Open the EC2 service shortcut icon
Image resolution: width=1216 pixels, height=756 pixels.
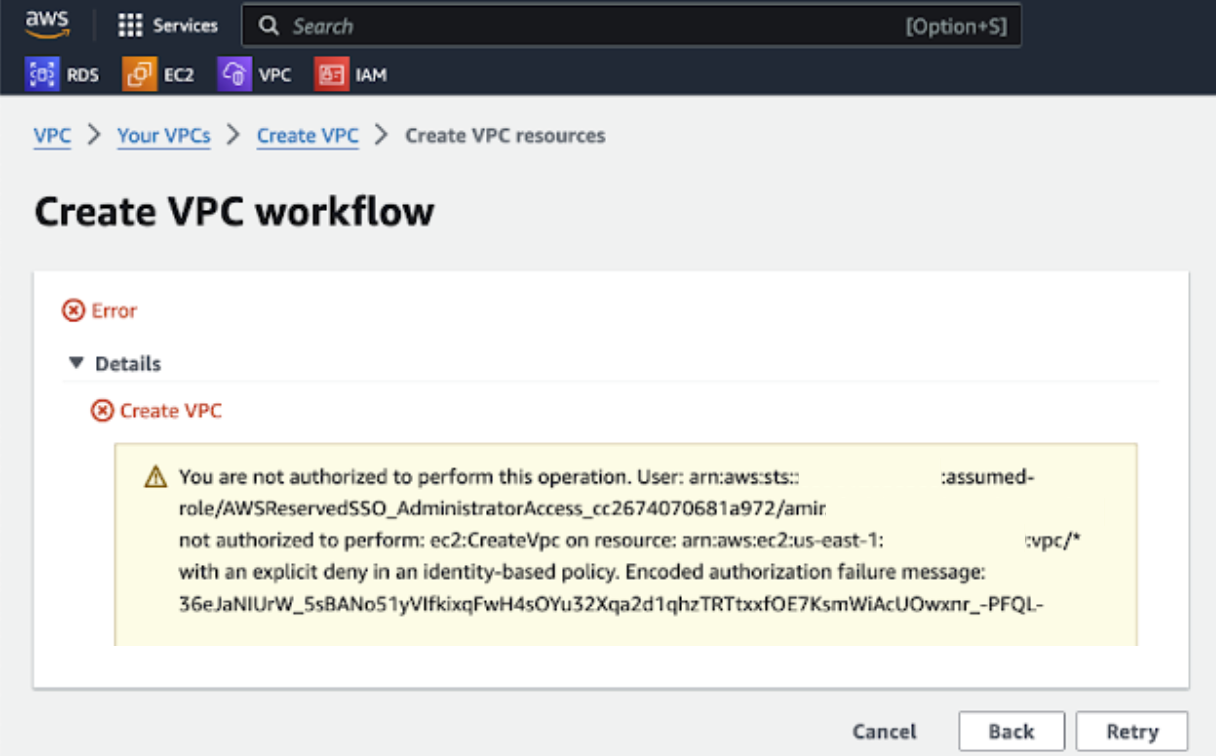(139, 74)
